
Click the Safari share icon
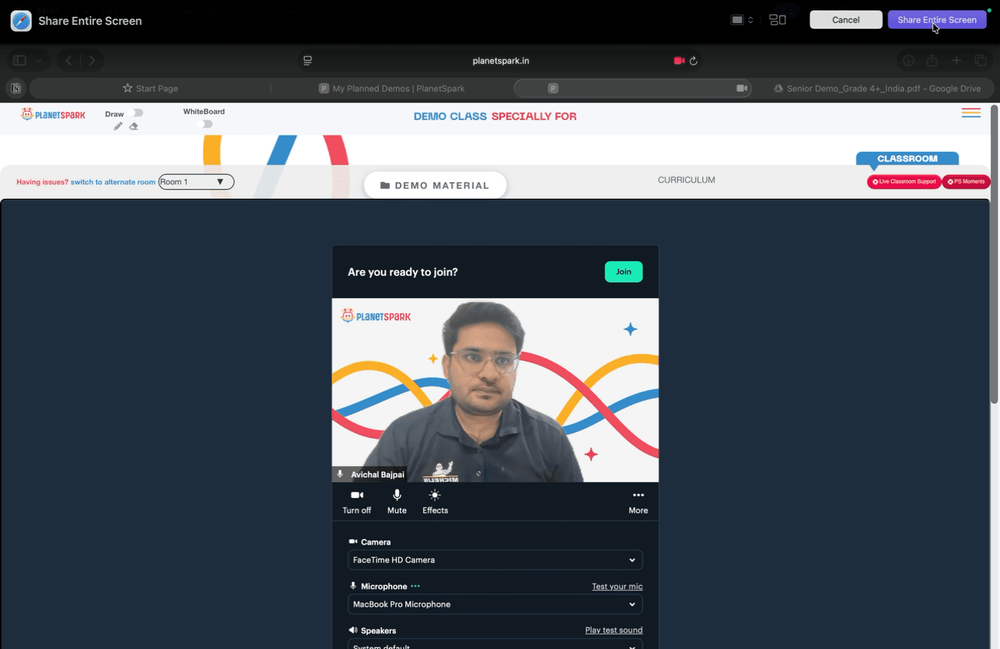pyautogui.click(x=932, y=60)
